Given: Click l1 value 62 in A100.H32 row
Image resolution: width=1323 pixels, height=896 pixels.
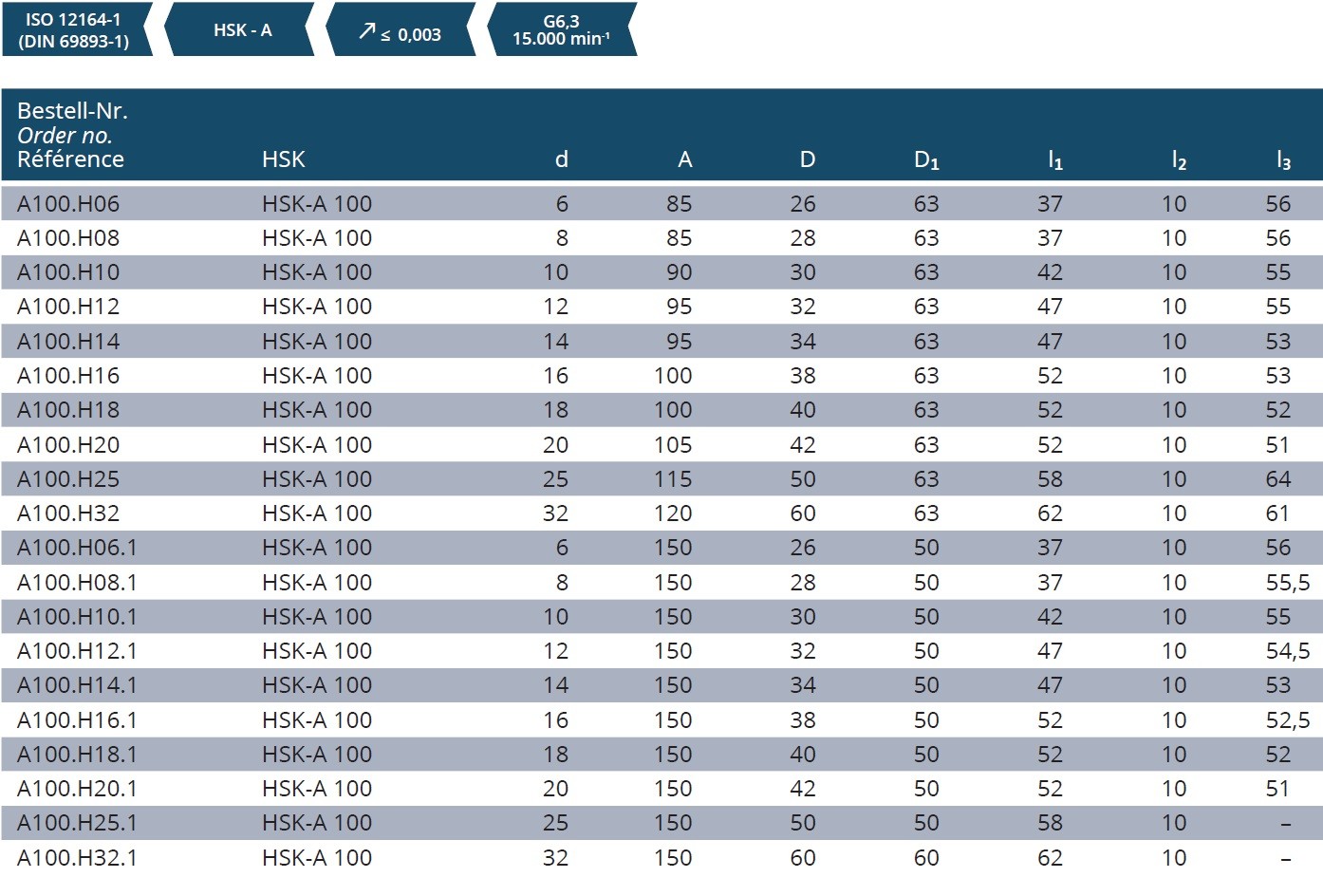Looking at the screenshot, I should pyautogui.click(x=1050, y=513).
